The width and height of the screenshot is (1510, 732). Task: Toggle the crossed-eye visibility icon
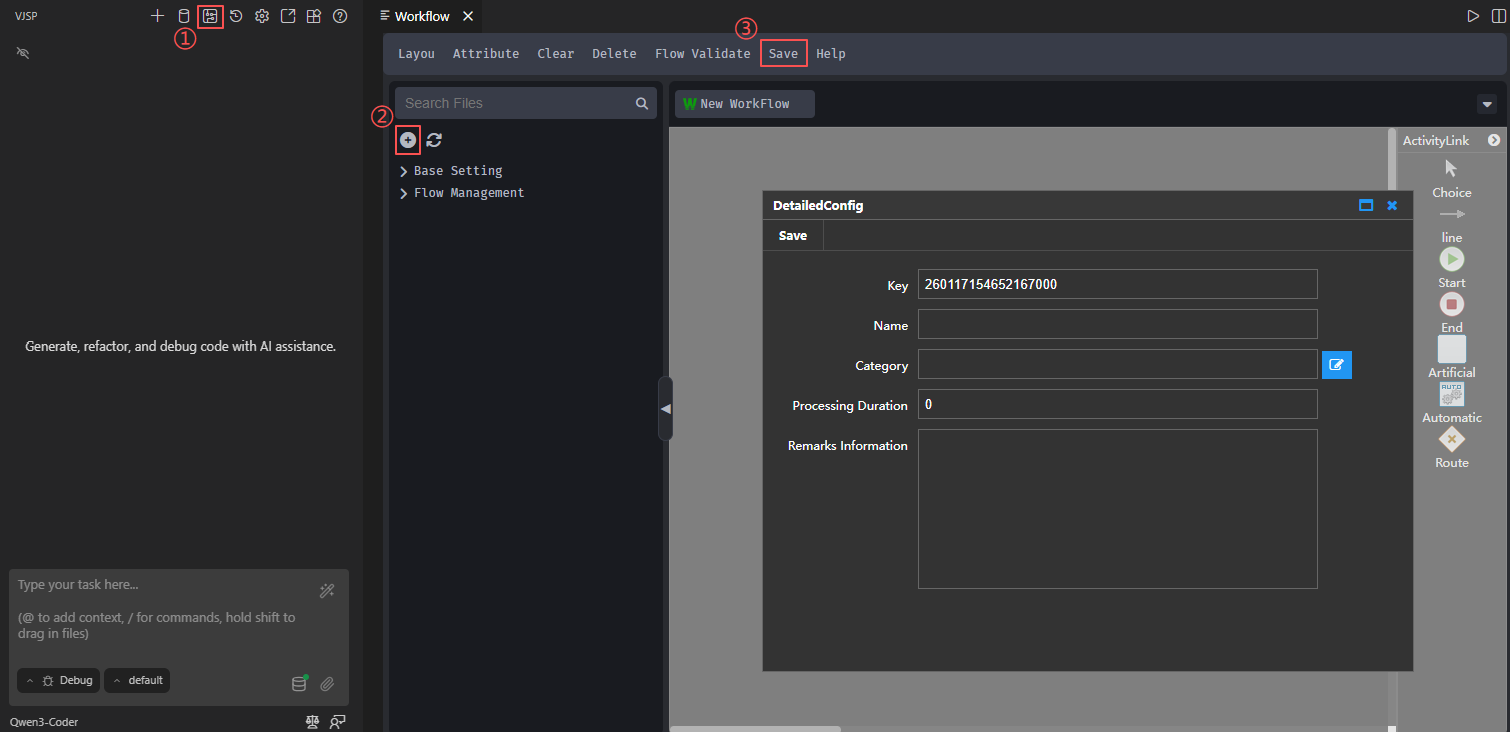coord(23,52)
